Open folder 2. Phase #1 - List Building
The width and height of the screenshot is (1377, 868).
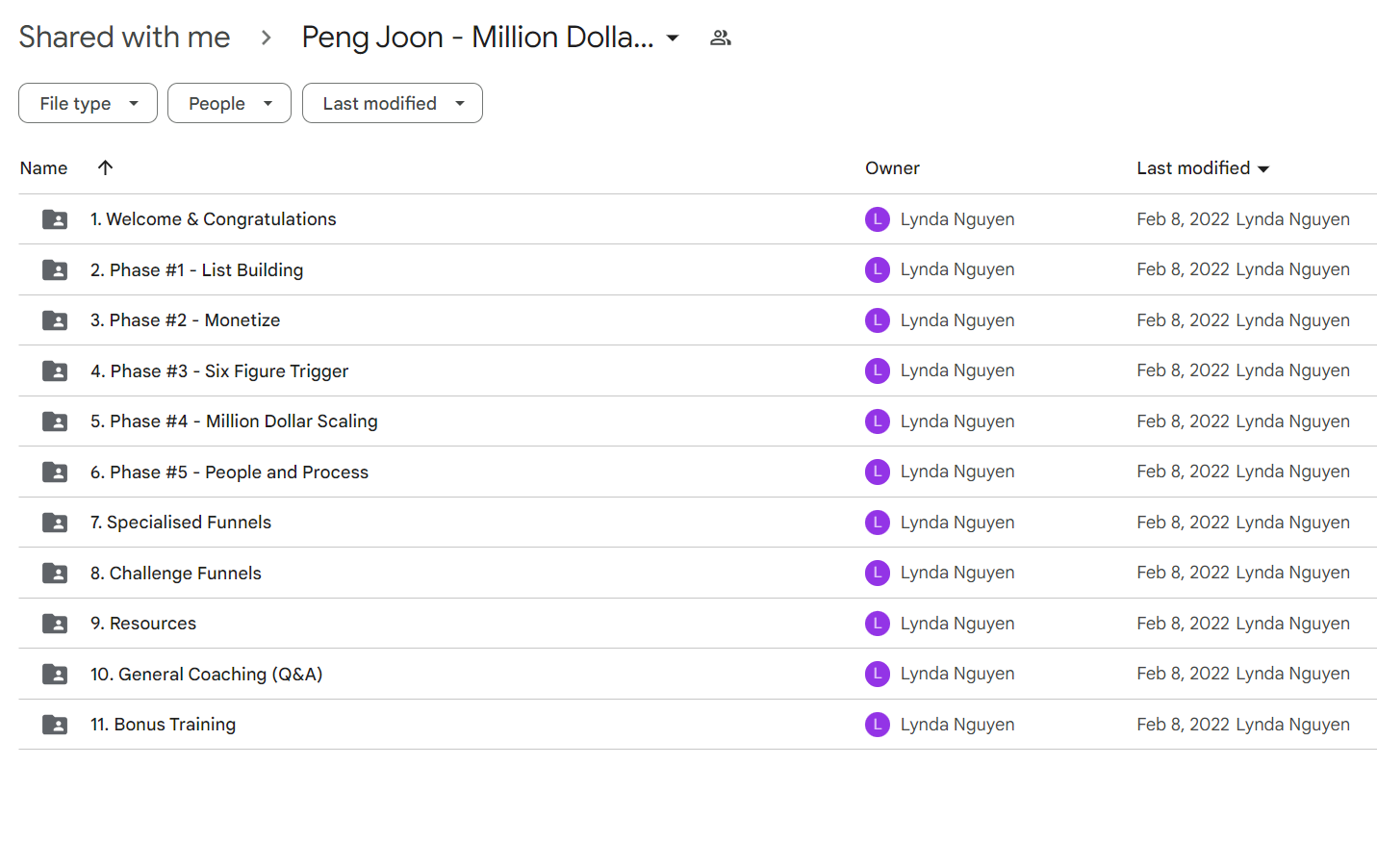(x=197, y=270)
